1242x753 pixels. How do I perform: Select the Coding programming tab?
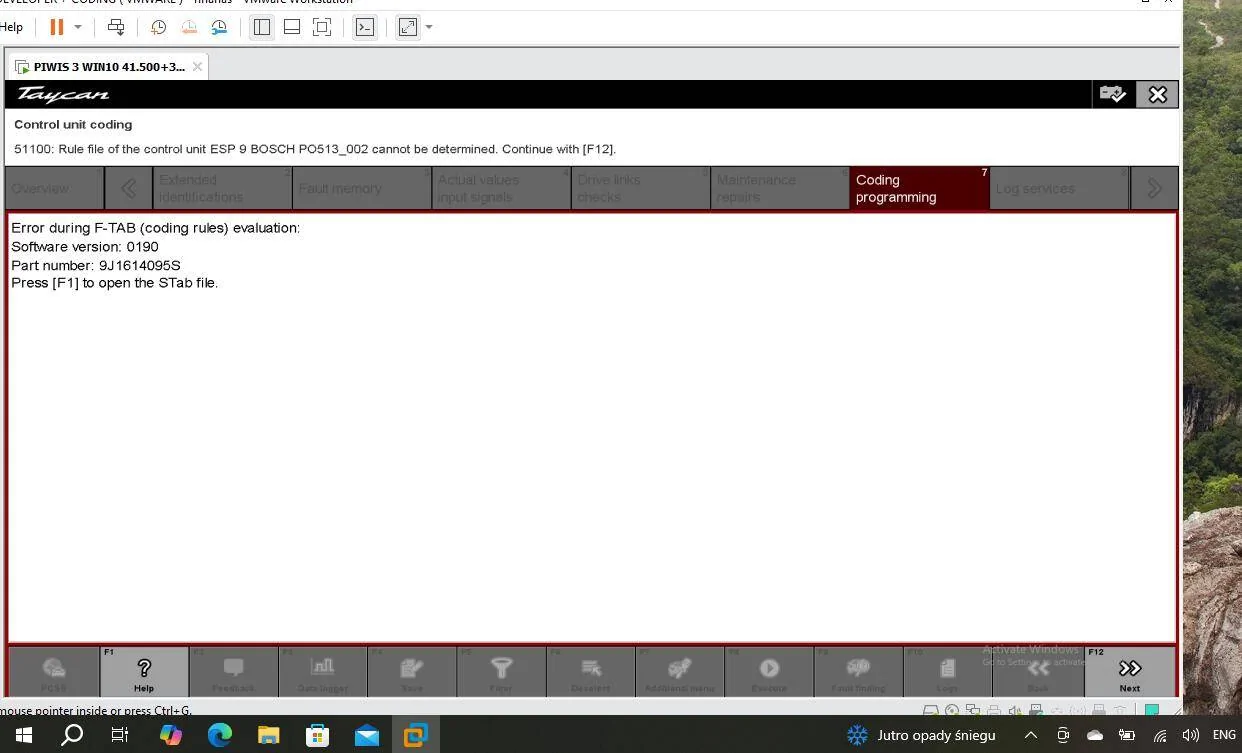pos(919,188)
